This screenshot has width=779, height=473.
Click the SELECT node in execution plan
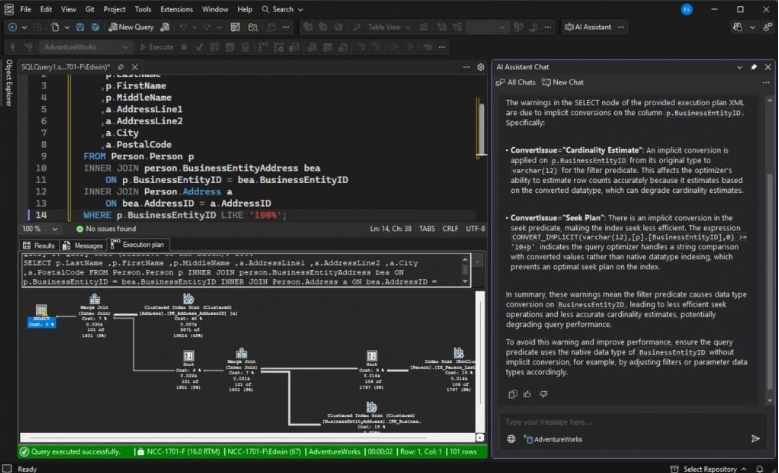(42, 315)
